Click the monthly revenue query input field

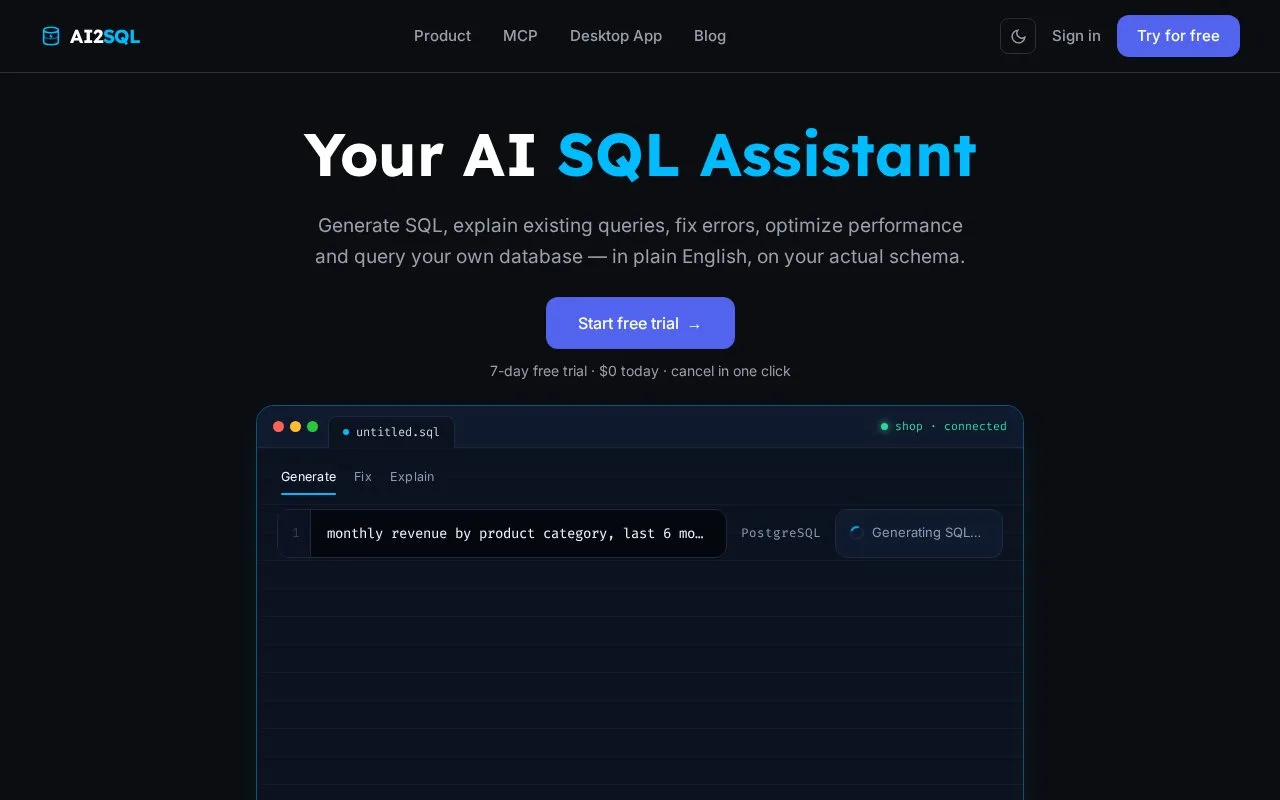[518, 533]
